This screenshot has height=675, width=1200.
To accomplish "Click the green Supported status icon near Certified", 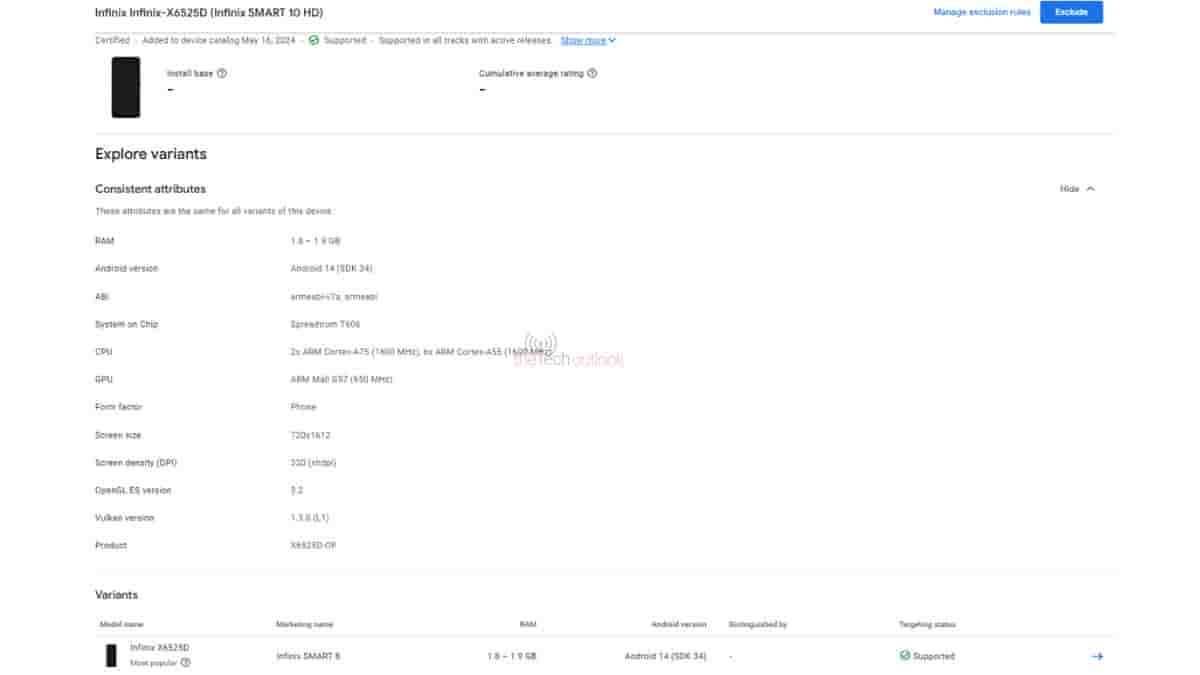I will click(313, 41).
